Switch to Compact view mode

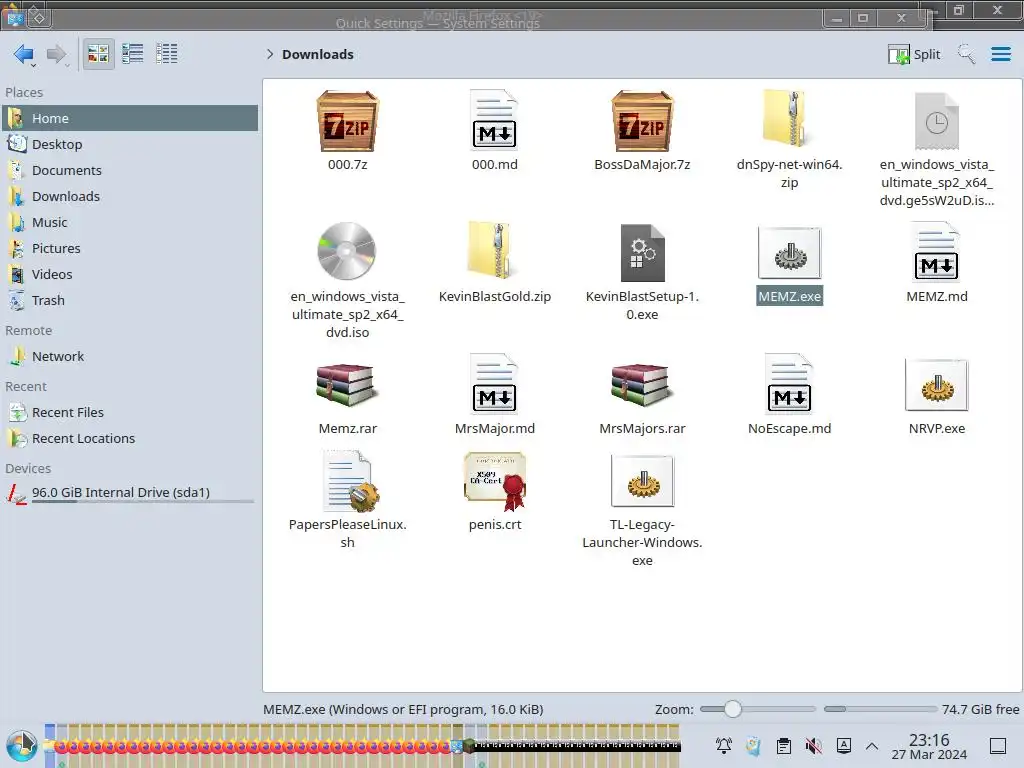point(133,54)
